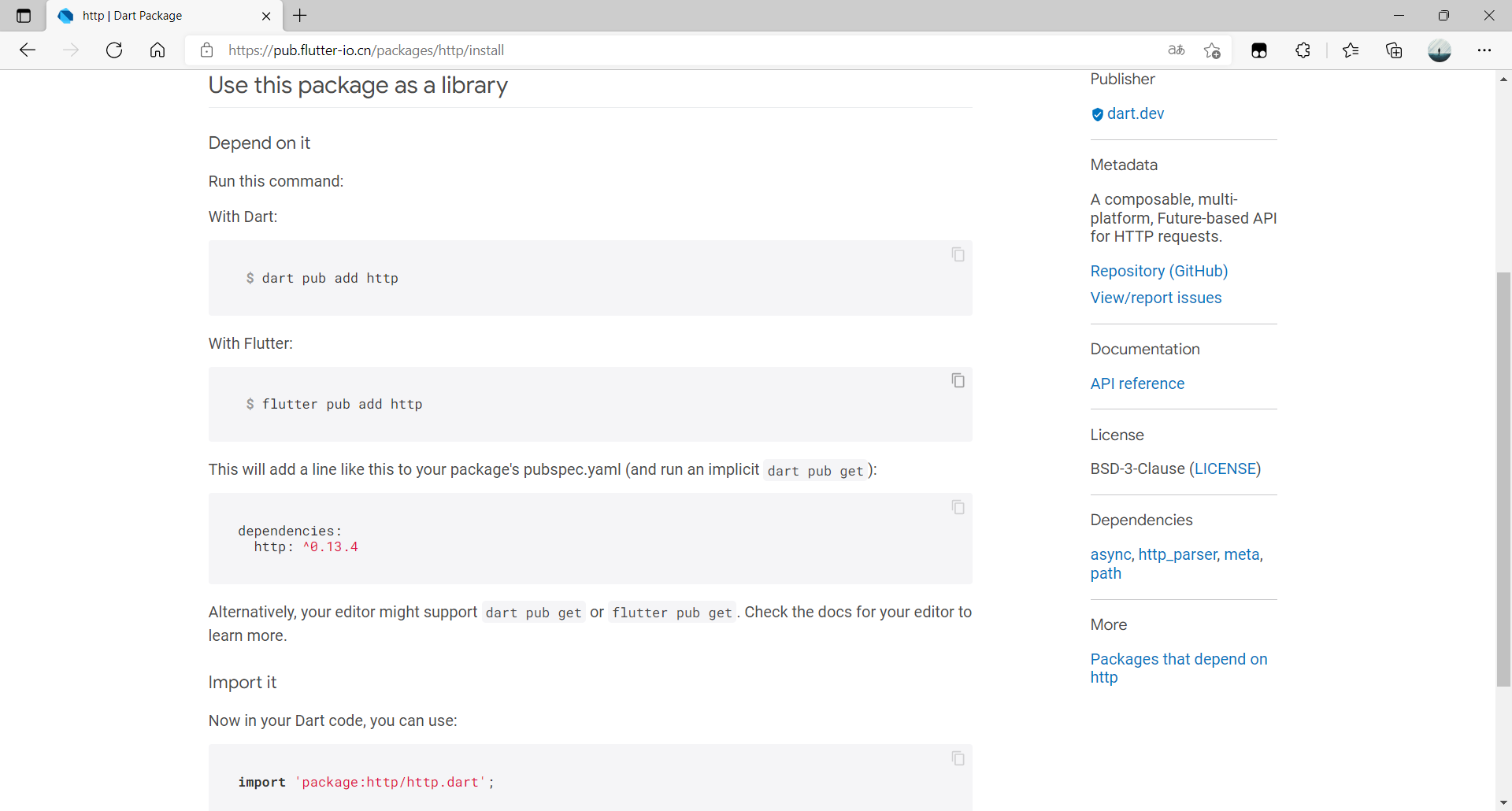Click the scrollbar up arrow

pyautogui.click(x=1503, y=79)
